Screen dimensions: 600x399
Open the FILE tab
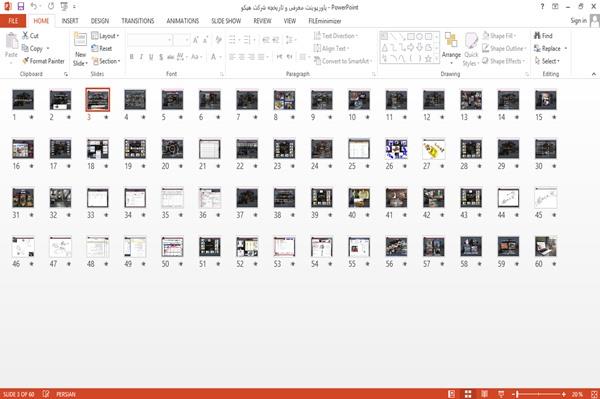tap(13, 21)
